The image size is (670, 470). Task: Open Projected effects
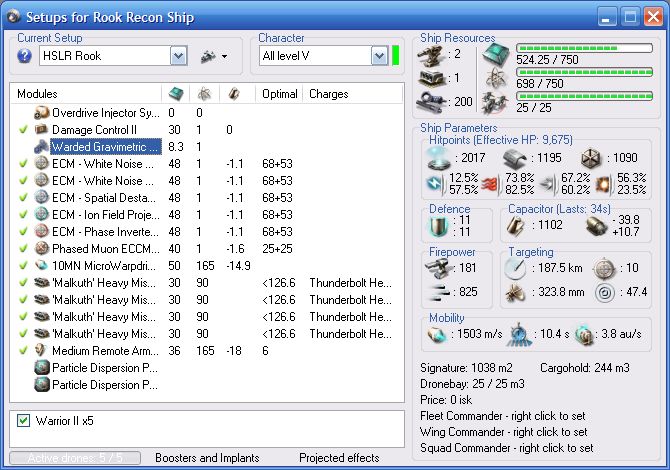click(339, 458)
